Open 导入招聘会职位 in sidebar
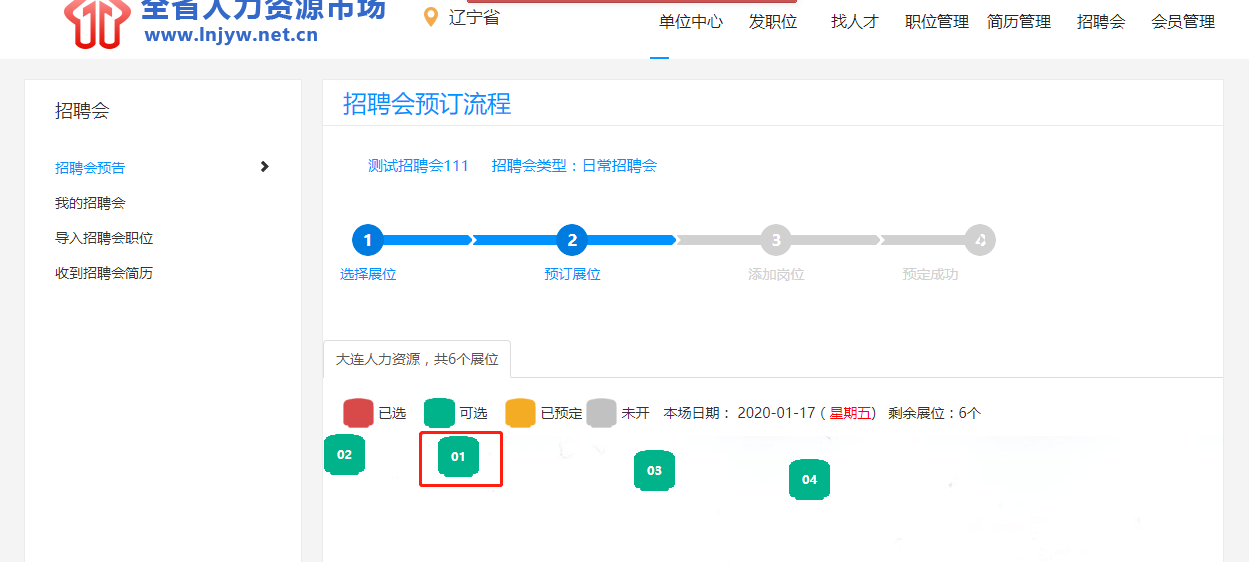 (104, 238)
